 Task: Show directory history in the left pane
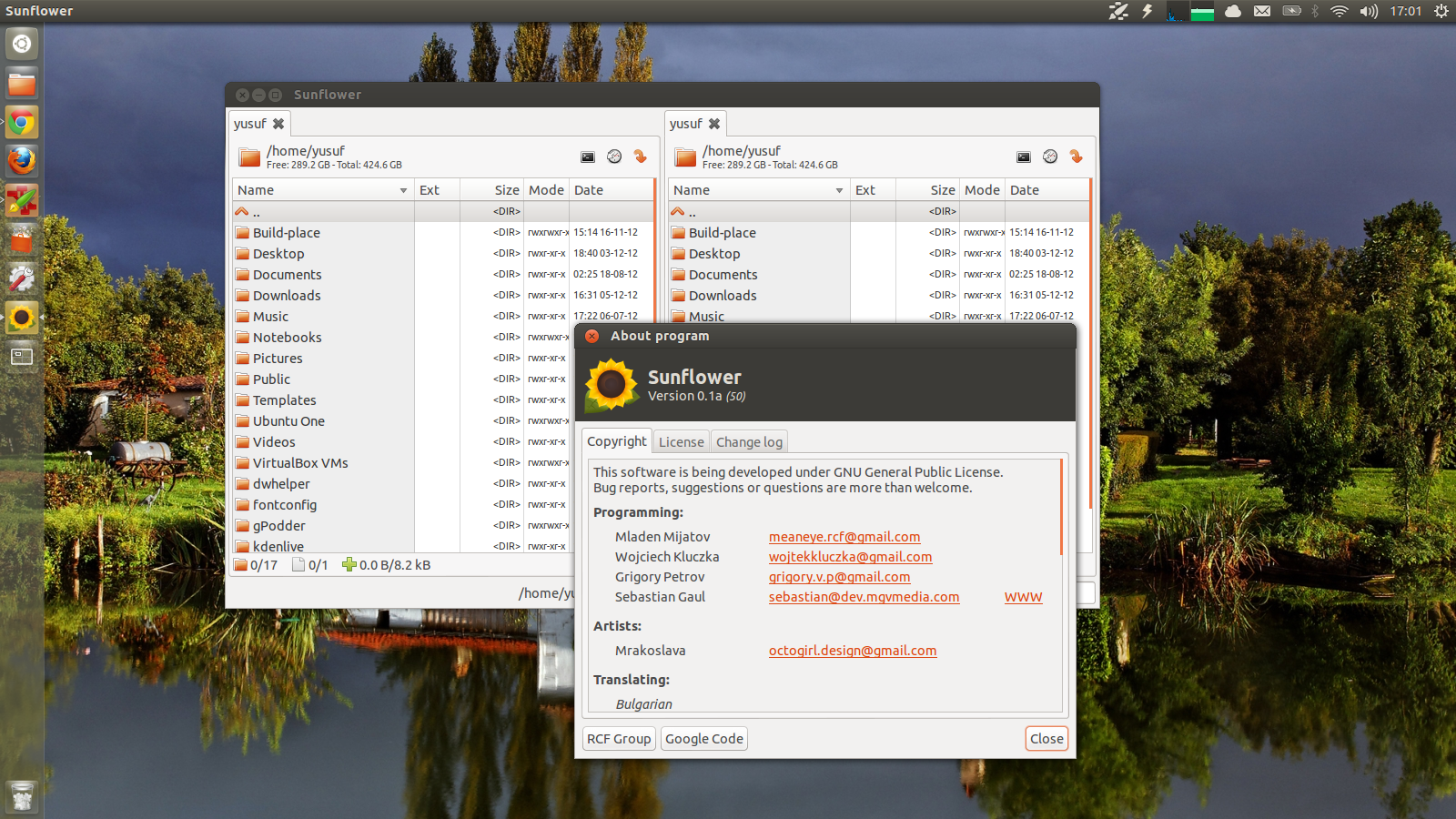click(x=614, y=157)
